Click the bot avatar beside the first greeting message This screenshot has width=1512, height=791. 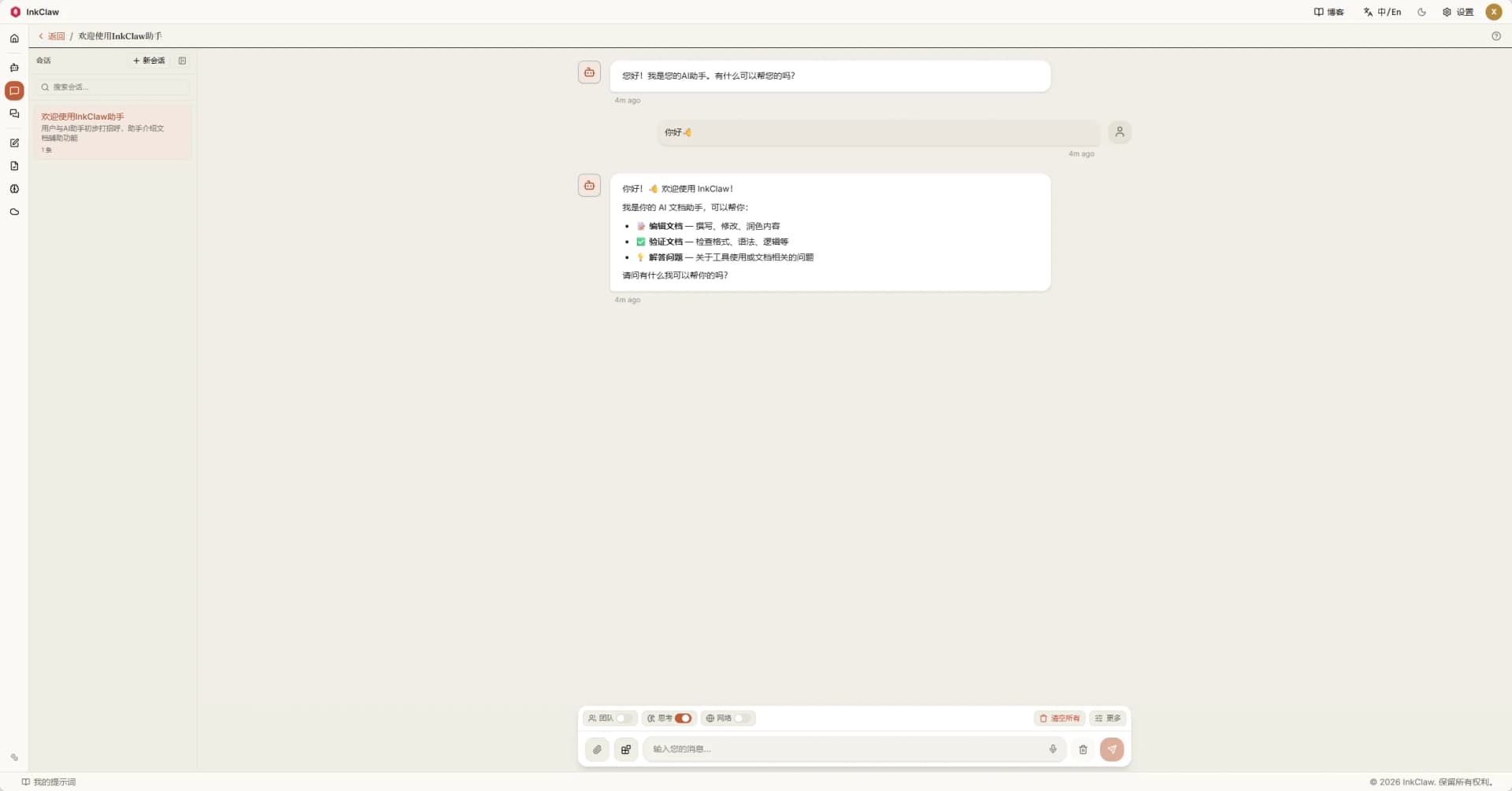589,72
